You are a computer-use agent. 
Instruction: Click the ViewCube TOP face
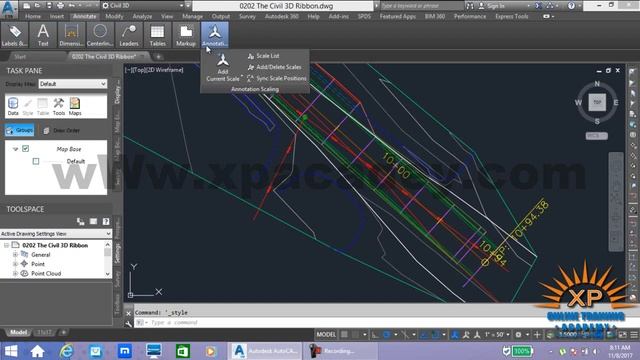point(597,102)
